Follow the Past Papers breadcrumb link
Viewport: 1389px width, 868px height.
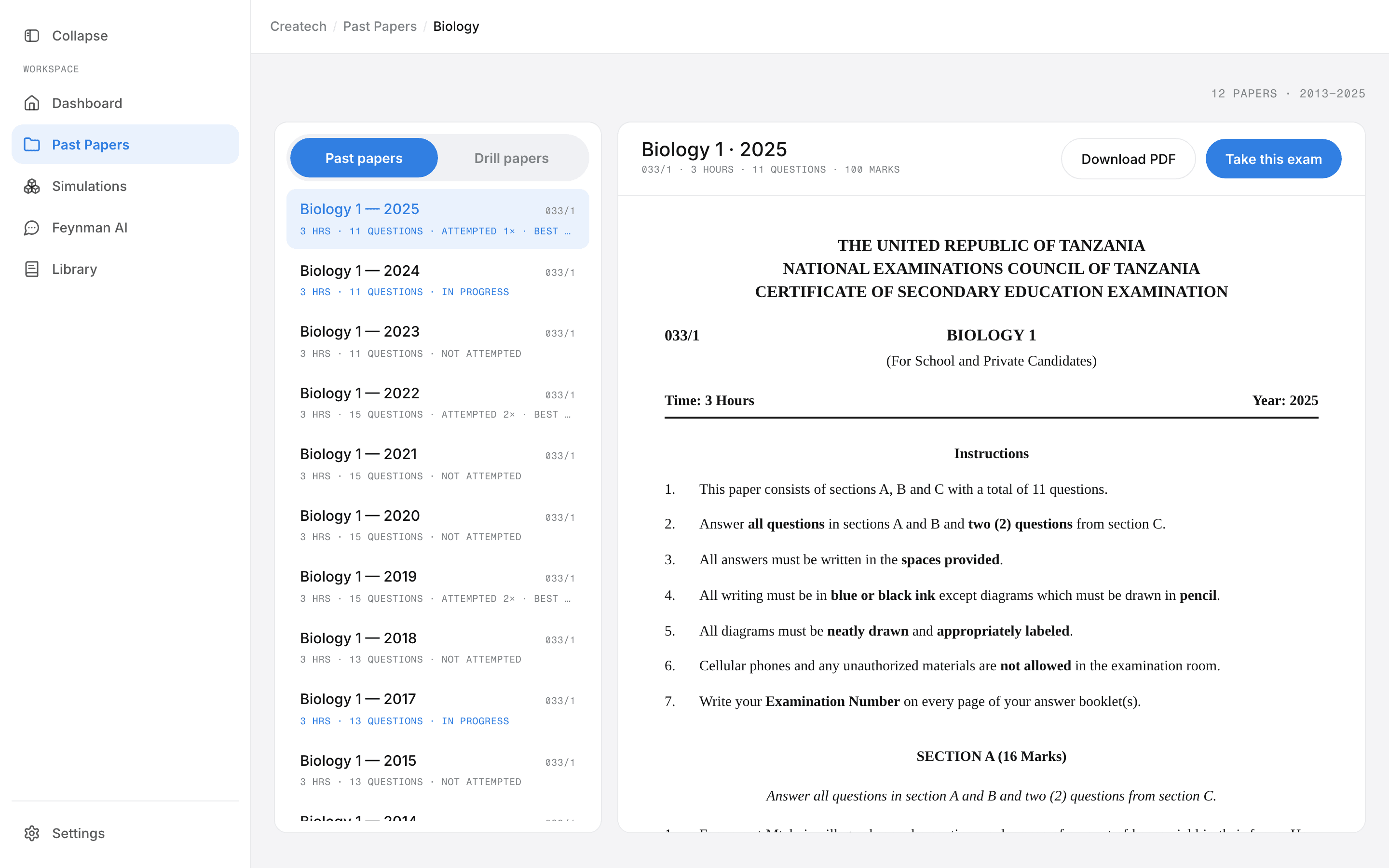click(x=380, y=27)
